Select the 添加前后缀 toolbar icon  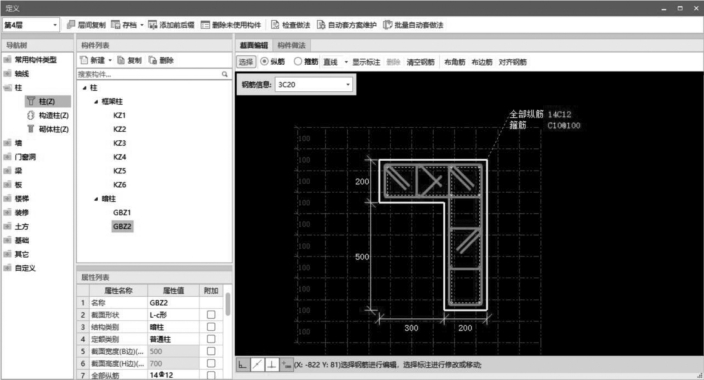point(153,25)
